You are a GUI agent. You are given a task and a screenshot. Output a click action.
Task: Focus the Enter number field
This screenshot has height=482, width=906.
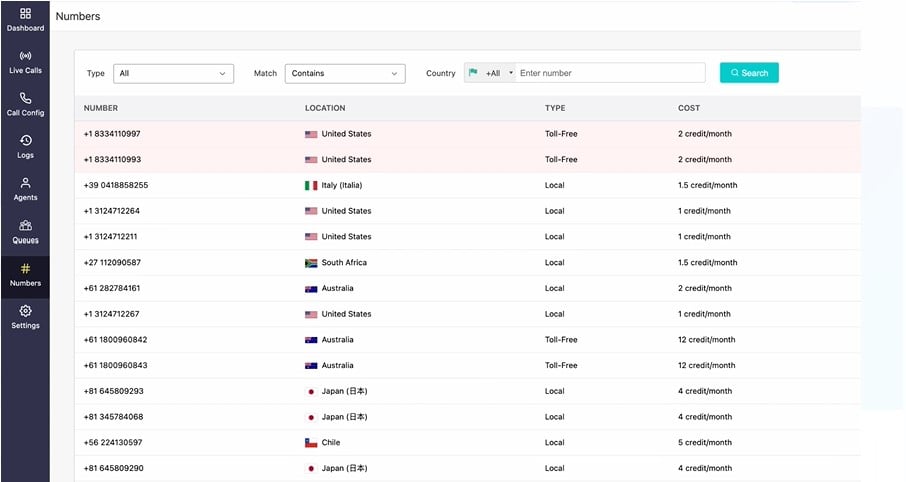pyautogui.click(x=610, y=73)
